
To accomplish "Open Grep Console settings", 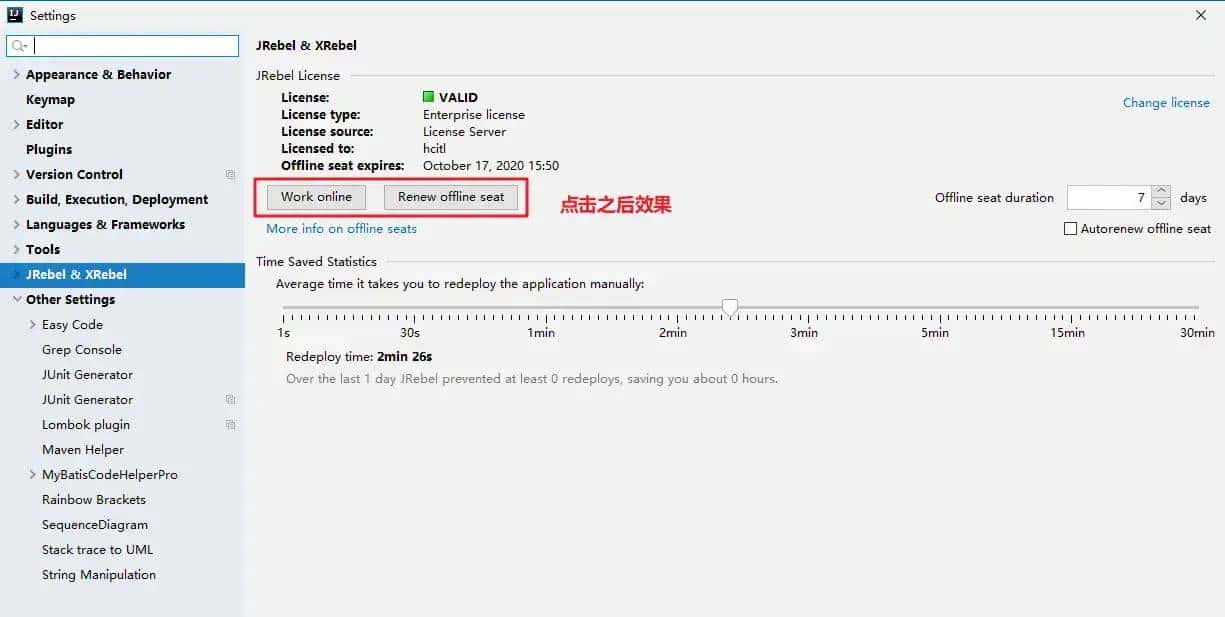I will (x=82, y=350).
